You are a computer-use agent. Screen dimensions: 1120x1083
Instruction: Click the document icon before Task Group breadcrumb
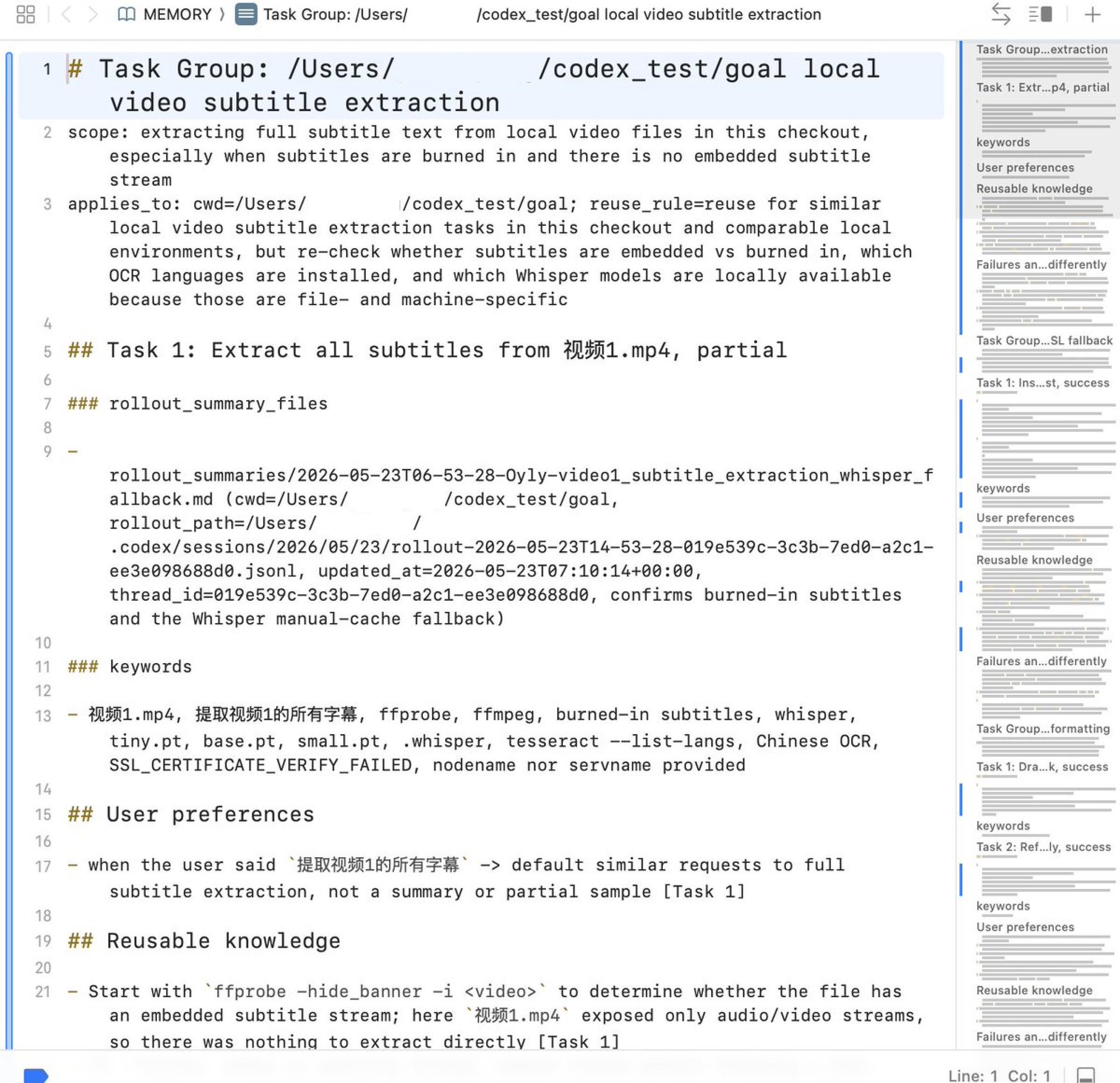click(246, 14)
